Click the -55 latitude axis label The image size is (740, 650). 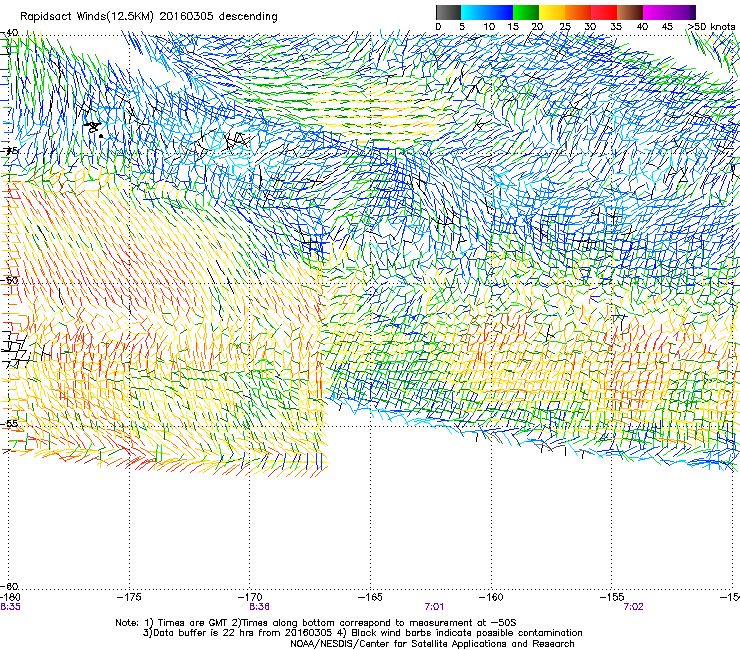(9, 423)
